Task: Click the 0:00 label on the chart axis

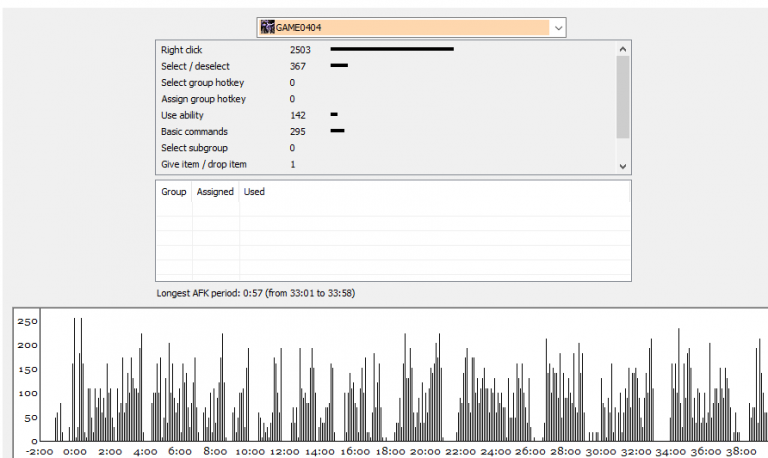Action: [x=74, y=452]
